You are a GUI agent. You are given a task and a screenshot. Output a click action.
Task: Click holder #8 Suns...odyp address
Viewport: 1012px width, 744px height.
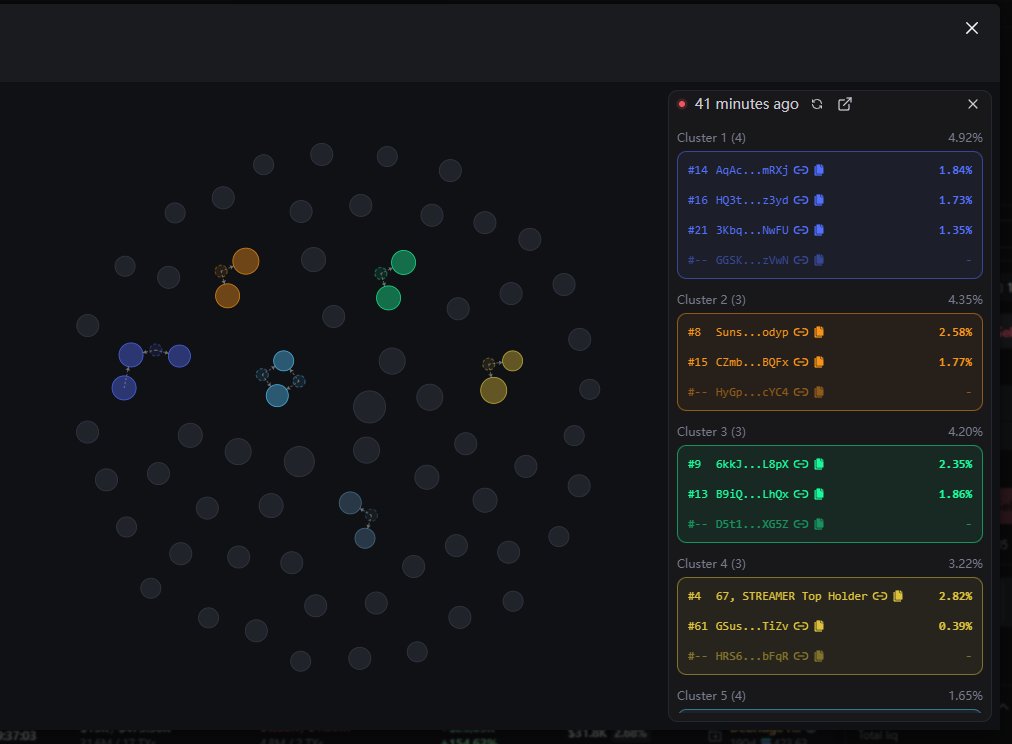[x=752, y=332]
